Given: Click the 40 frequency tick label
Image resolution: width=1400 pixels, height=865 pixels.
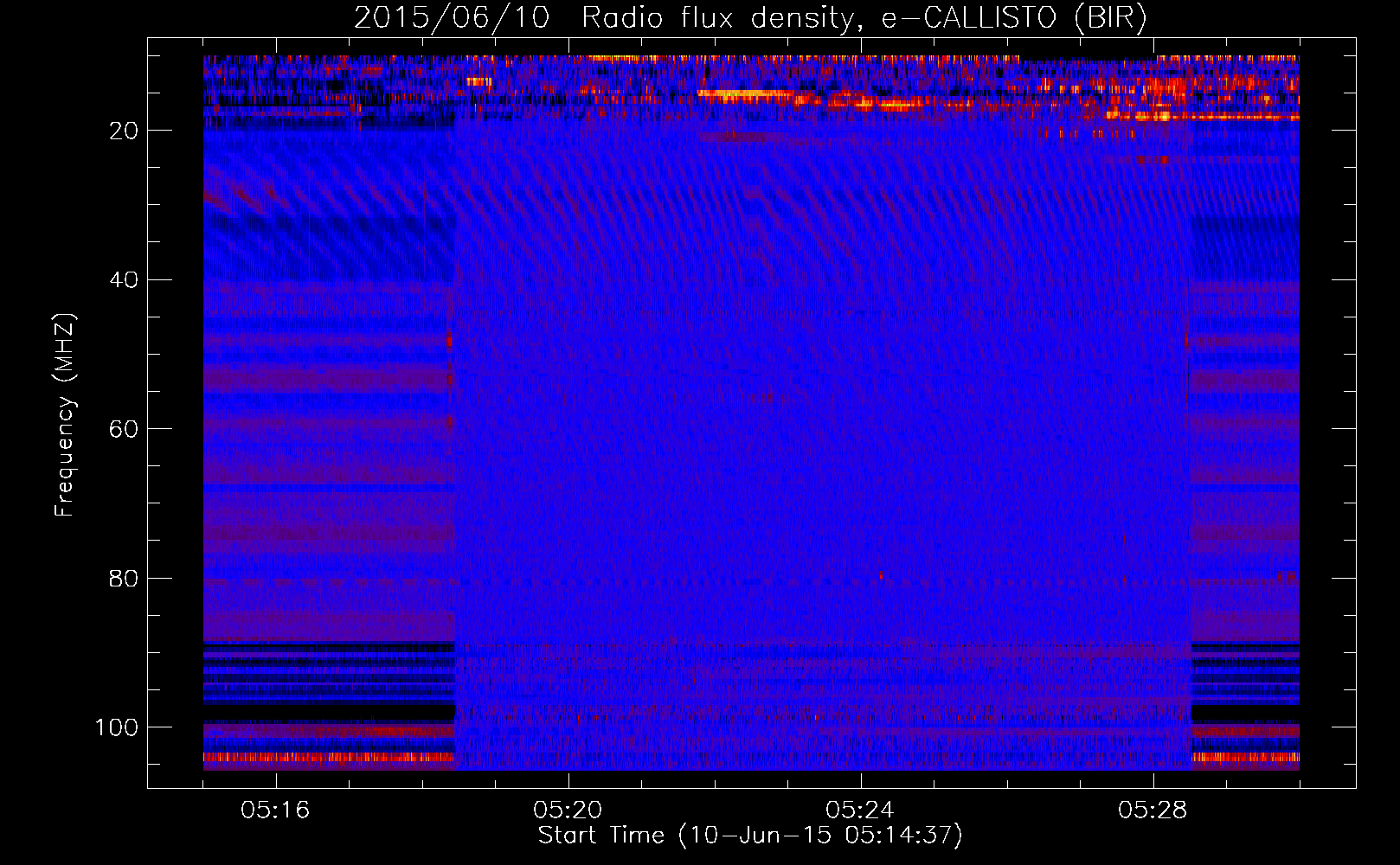Looking at the screenshot, I should click(x=124, y=280).
